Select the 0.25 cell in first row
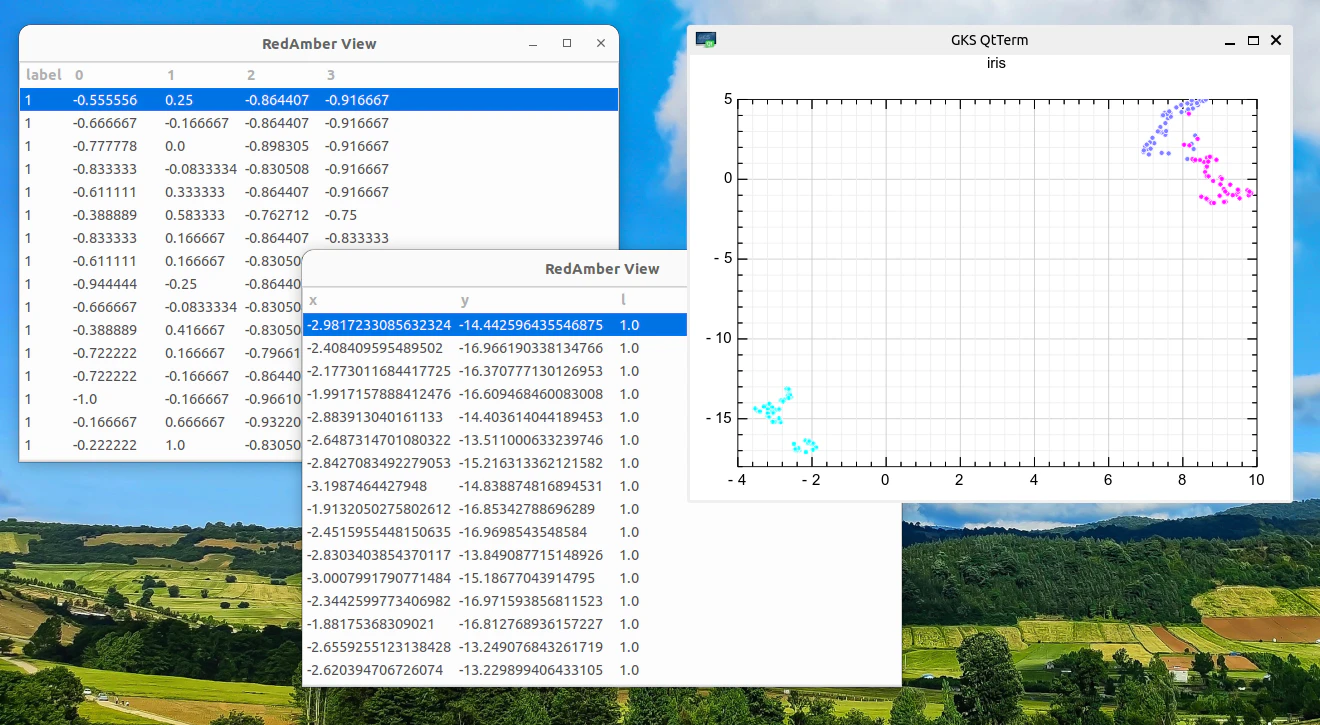Viewport: 1320px width, 725px height. tap(179, 100)
